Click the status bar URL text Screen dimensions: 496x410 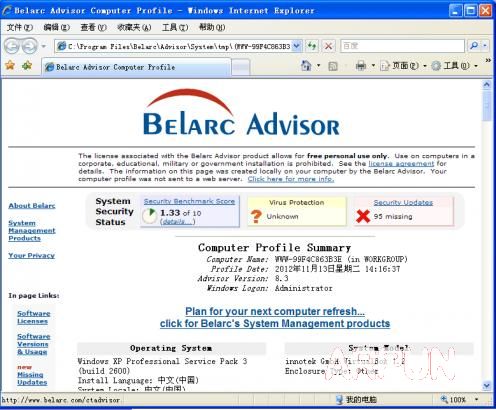pyautogui.click(x=61, y=400)
